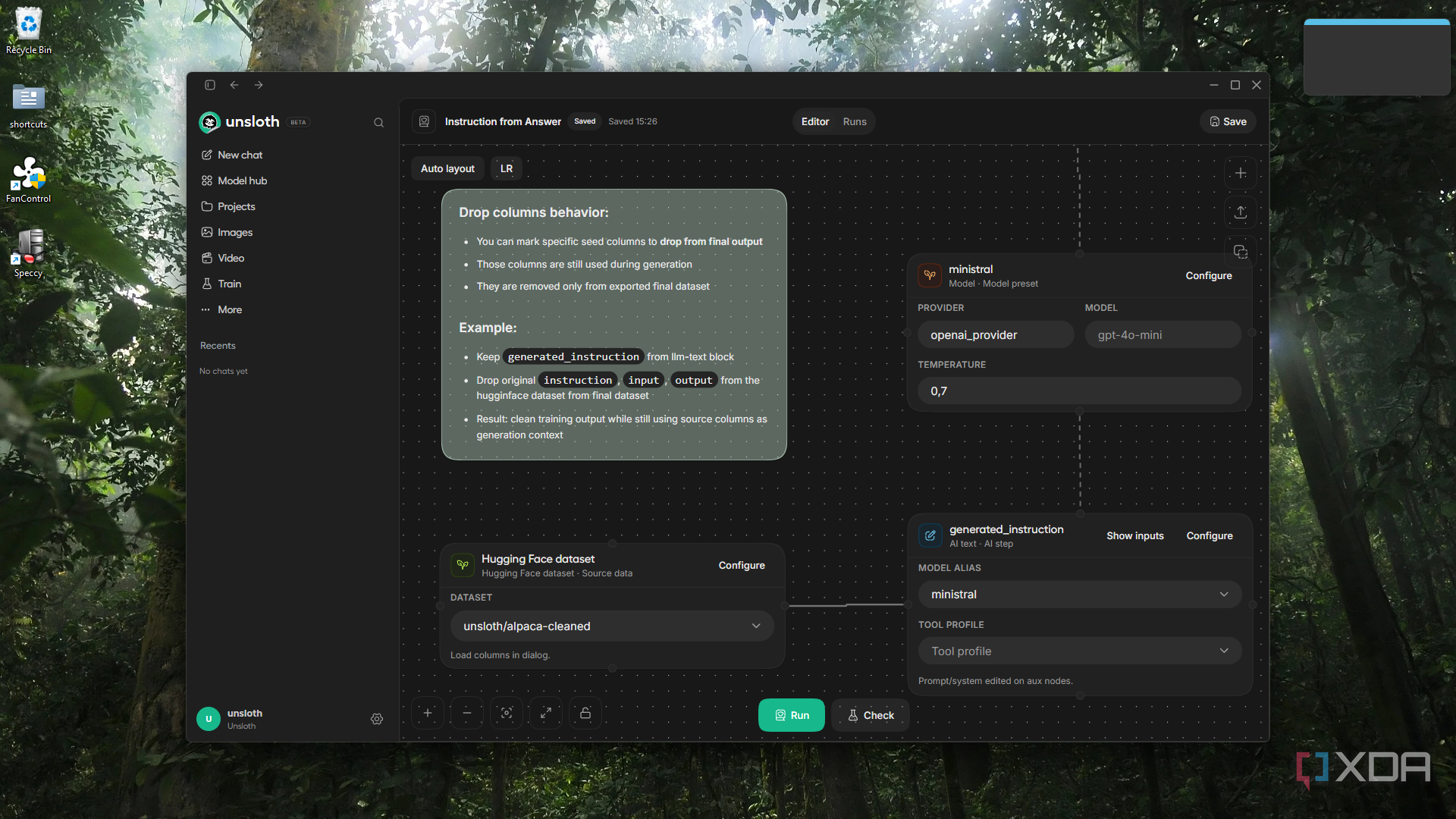Screen dimensions: 1456x819
Task: Click the Saved 15:26 timestamp
Action: click(632, 121)
